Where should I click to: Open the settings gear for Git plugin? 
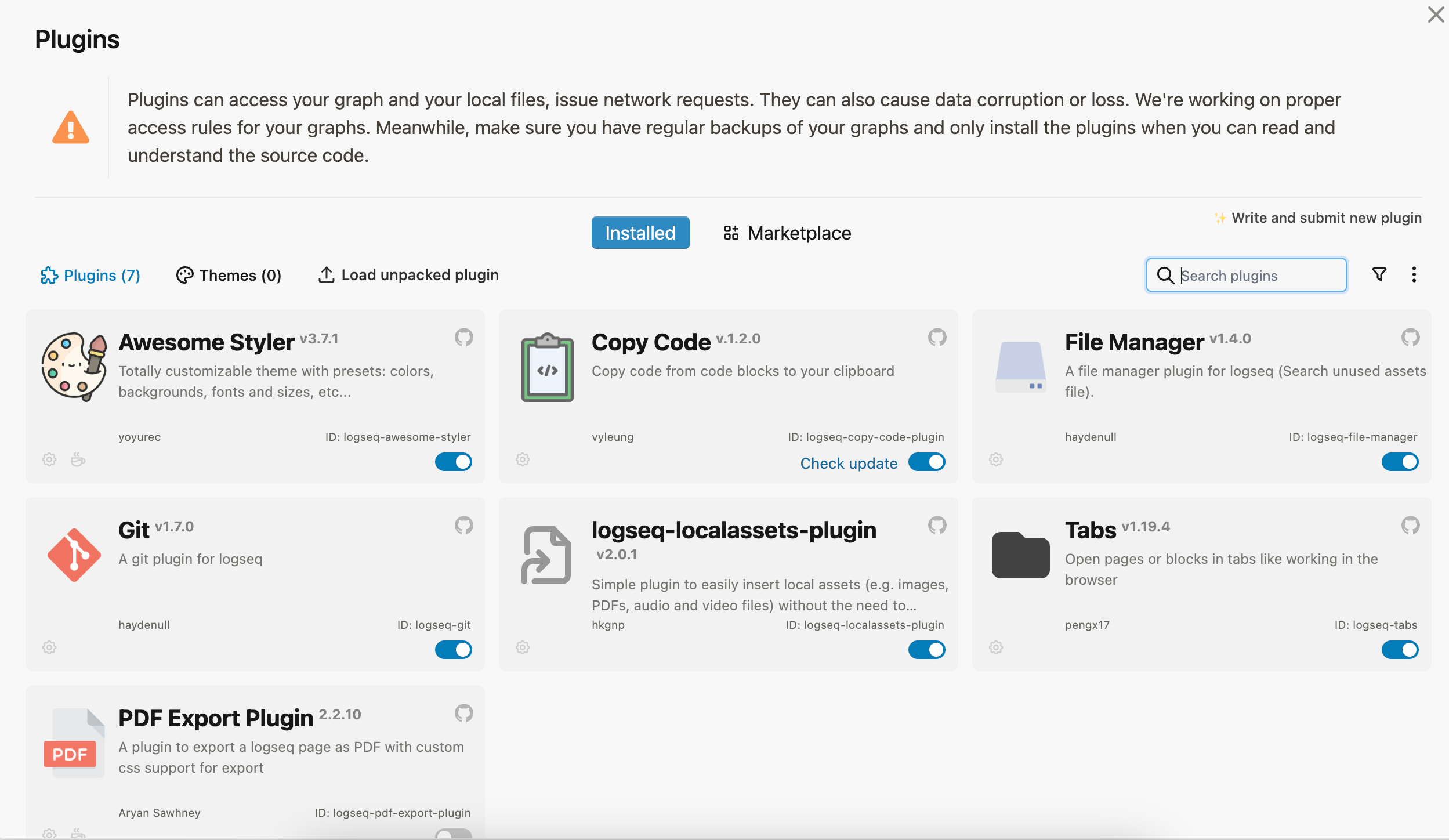pyautogui.click(x=49, y=647)
